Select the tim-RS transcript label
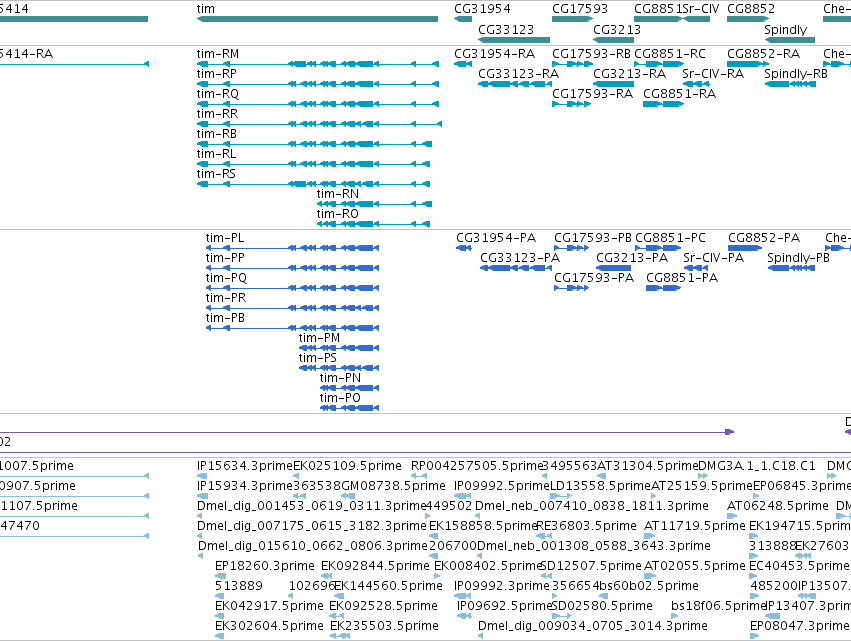The image size is (851, 641). [216, 174]
